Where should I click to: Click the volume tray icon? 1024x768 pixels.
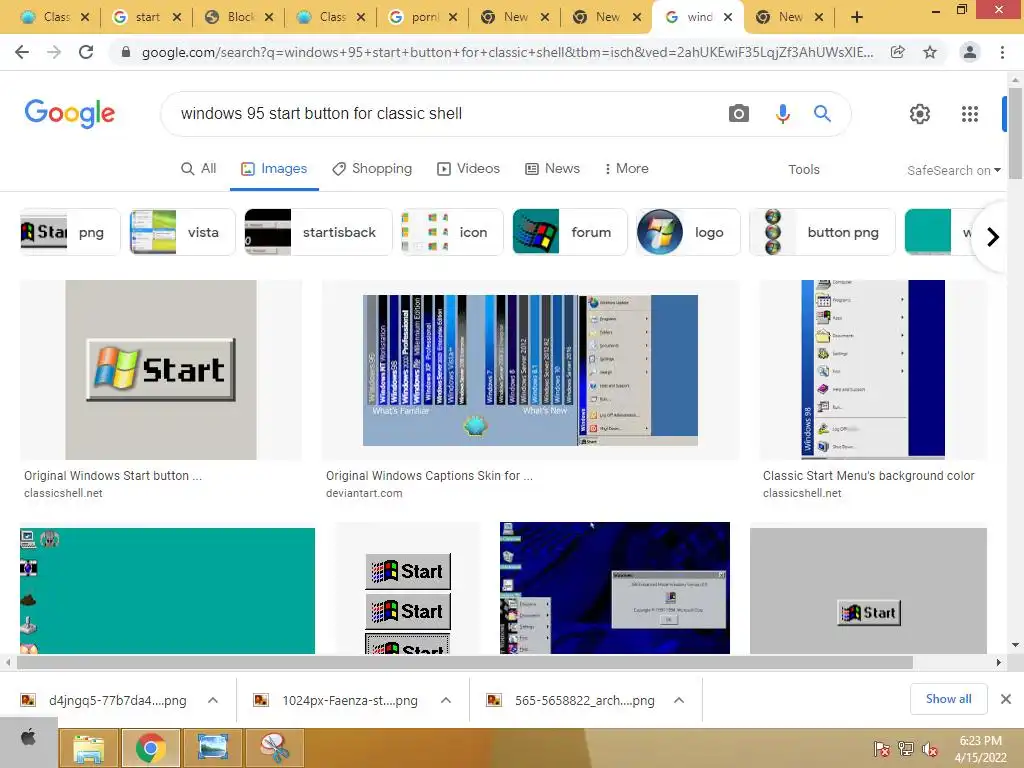(x=930, y=749)
